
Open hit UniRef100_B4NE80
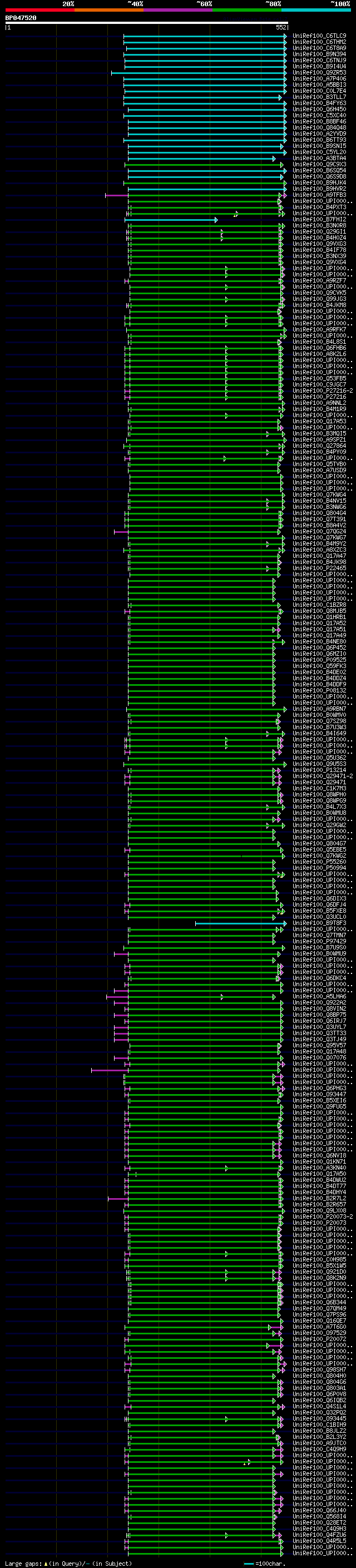pyautogui.click(x=319, y=641)
